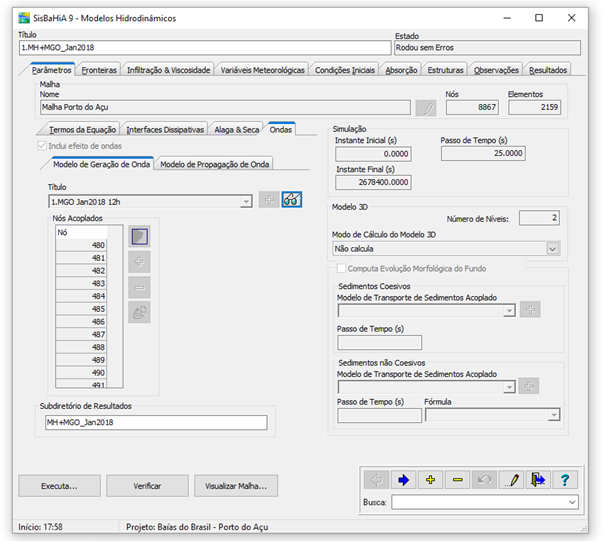Click the binoculars view icon beside wave model title
This screenshot has width=605, height=542.
pos(292,200)
